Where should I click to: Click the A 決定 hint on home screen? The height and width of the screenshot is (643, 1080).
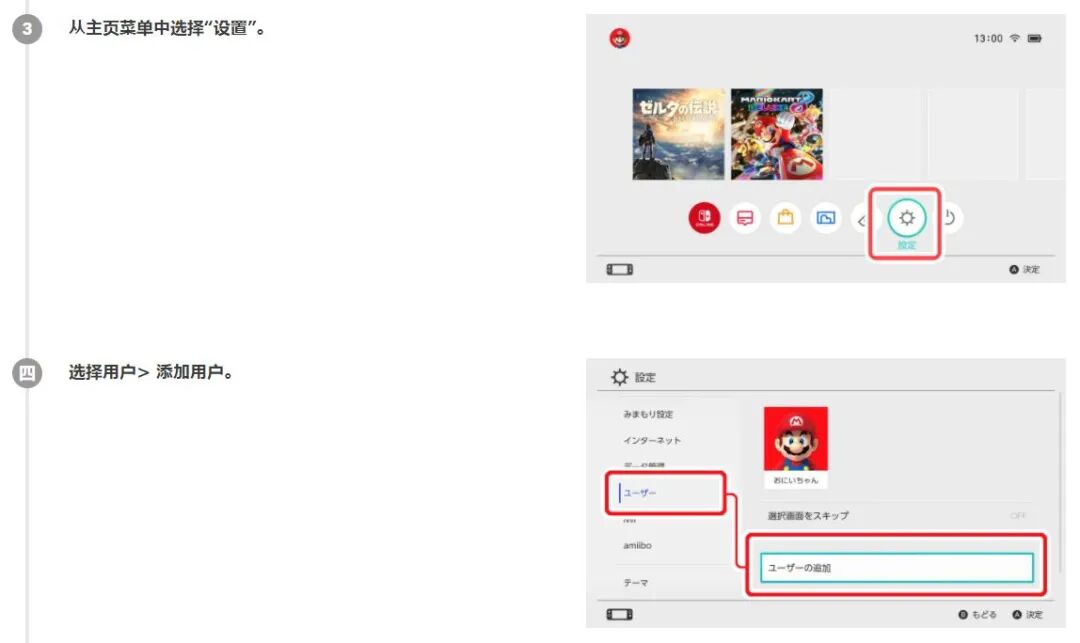coord(1024,269)
